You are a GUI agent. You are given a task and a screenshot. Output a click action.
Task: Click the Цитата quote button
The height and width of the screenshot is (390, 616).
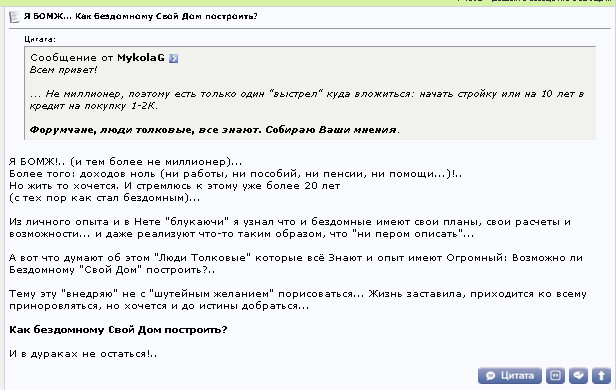510,376
